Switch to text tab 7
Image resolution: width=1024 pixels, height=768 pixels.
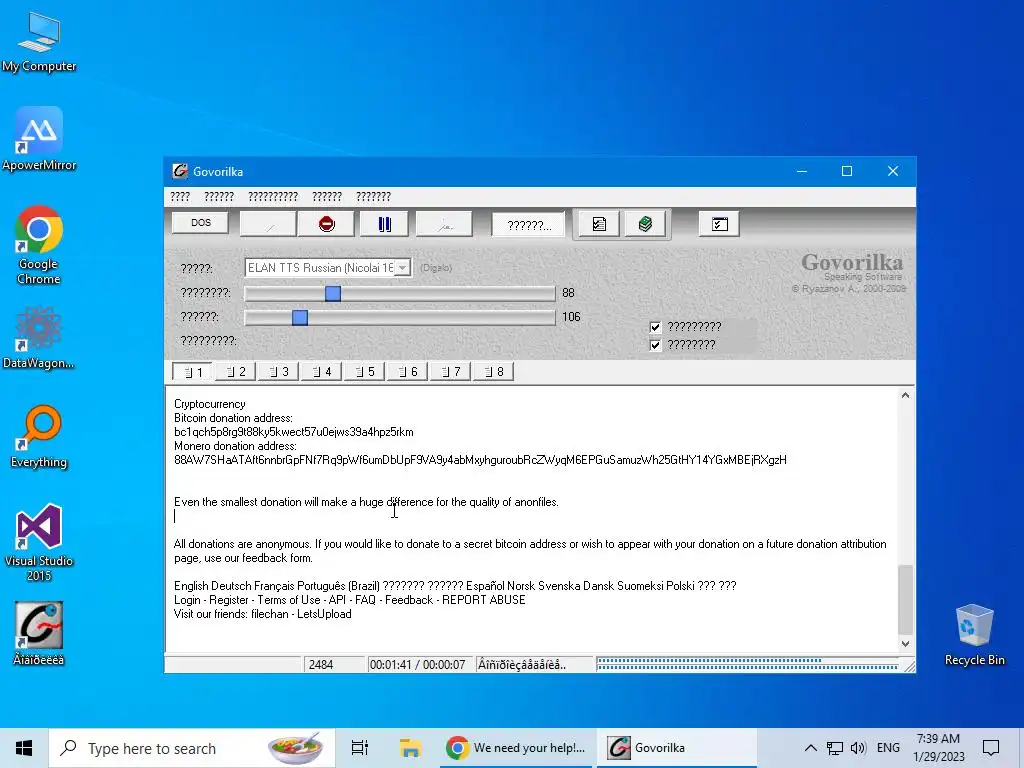click(451, 372)
